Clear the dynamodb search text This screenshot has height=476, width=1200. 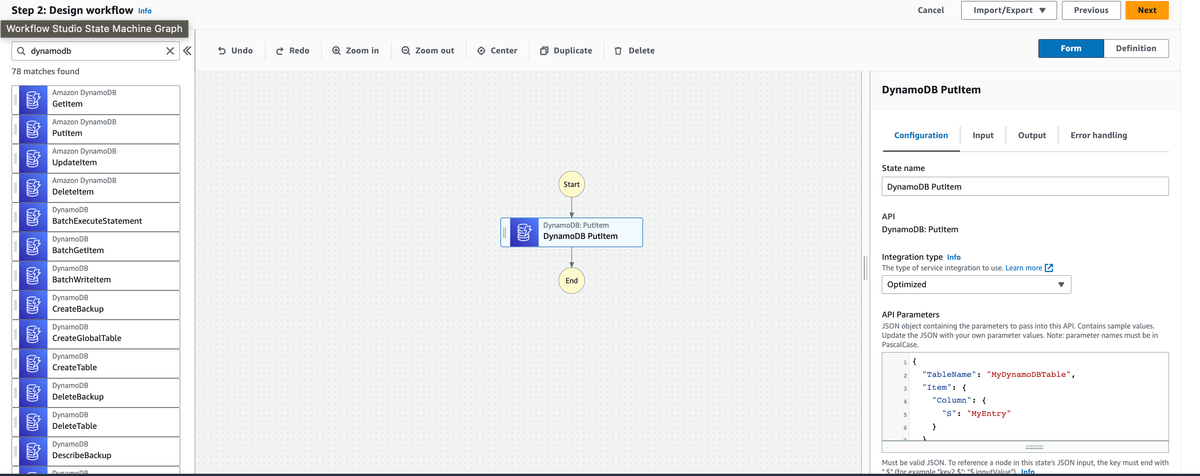coord(170,50)
